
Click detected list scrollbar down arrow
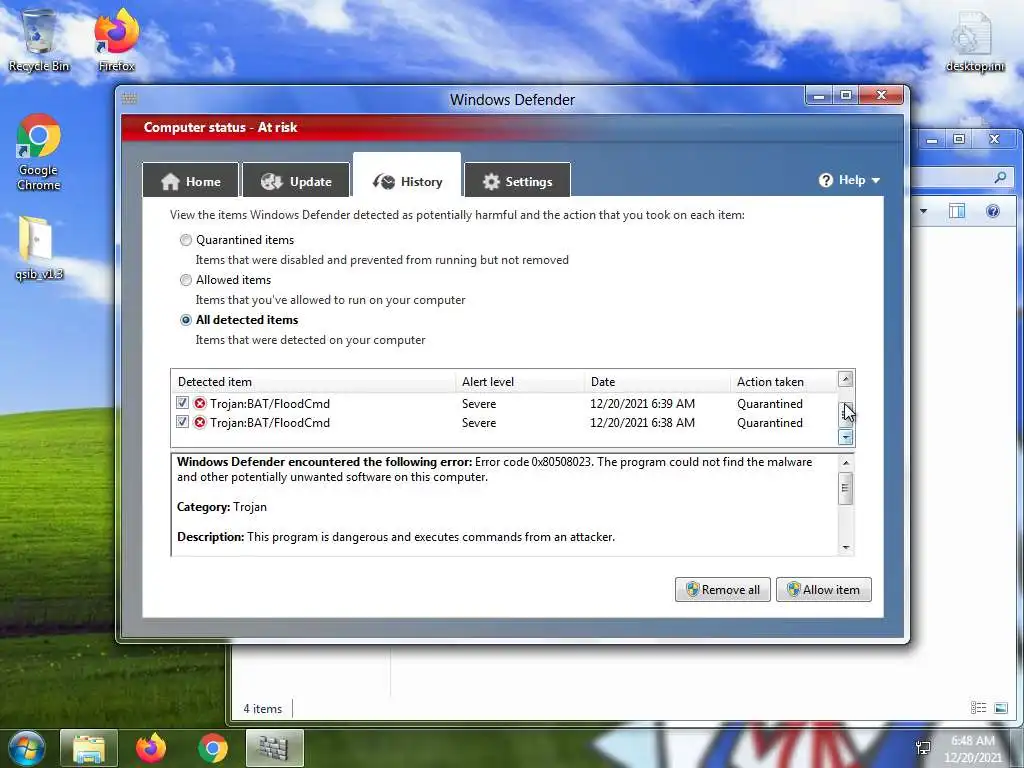tap(846, 437)
